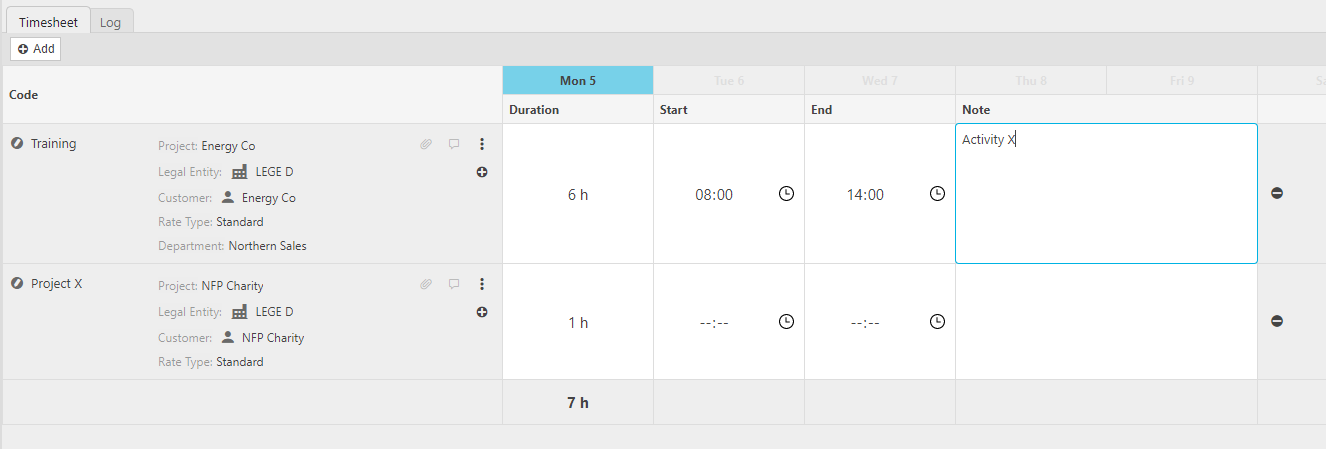This screenshot has height=449, width=1326.
Task: Select the Mon 5 day column header
Action: pyautogui.click(x=578, y=80)
